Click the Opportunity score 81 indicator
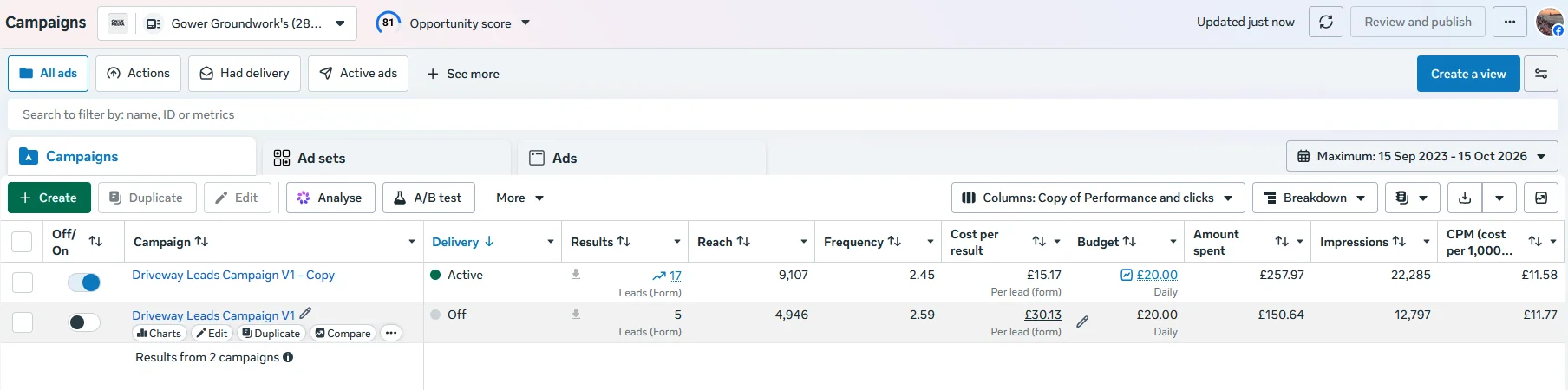Screen dimensions: 1568x390 [x=388, y=23]
